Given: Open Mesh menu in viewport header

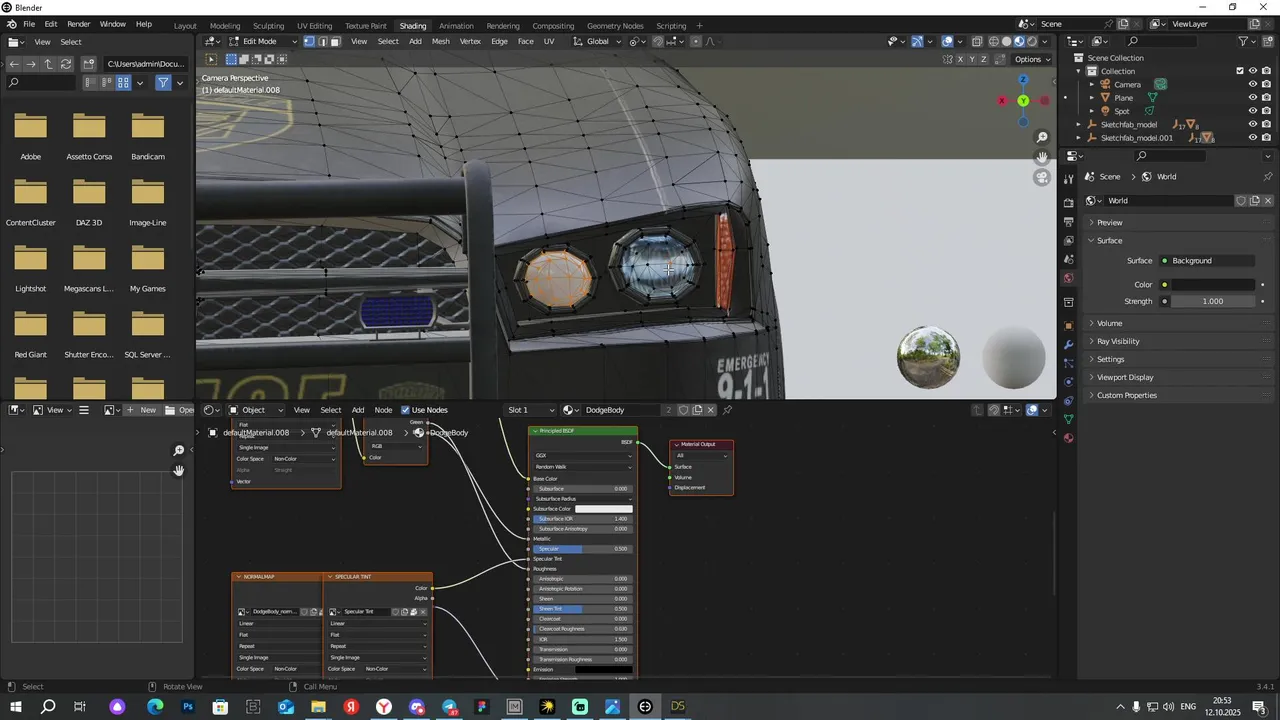Looking at the screenshot, I should coord(440,41).
